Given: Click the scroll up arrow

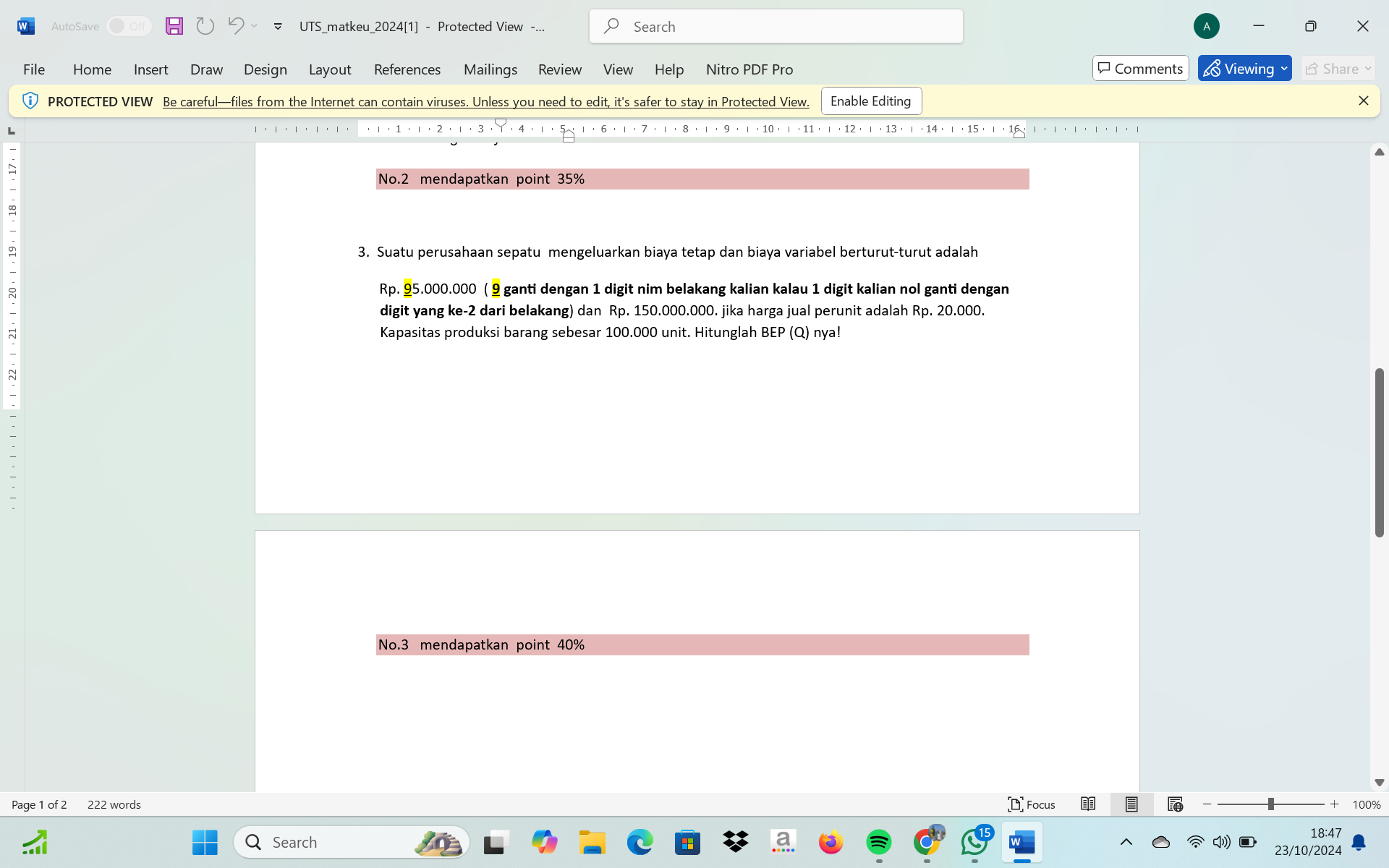Looking at the screenshot, I should point(1379,152).
